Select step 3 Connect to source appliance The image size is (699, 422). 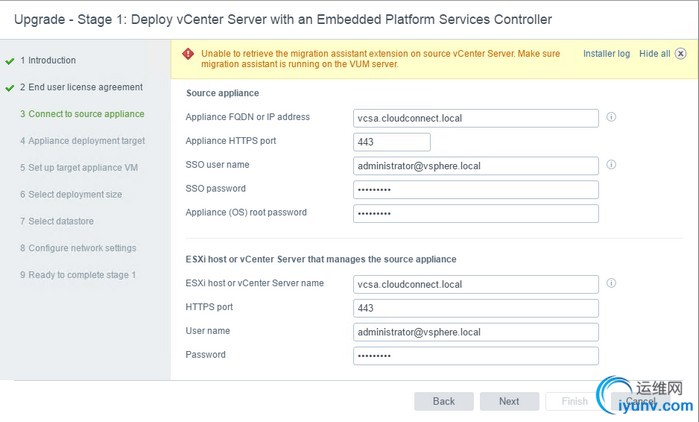tap(82, 114)
